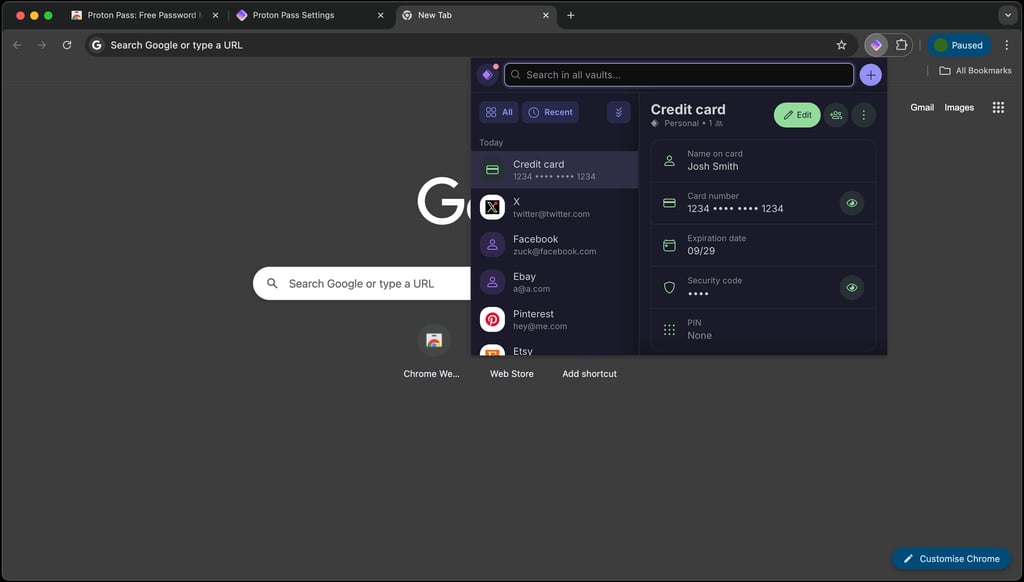Click twitter@twitter.com in item list
Screen dimensions: 1024x582
(x=551, y=214)
